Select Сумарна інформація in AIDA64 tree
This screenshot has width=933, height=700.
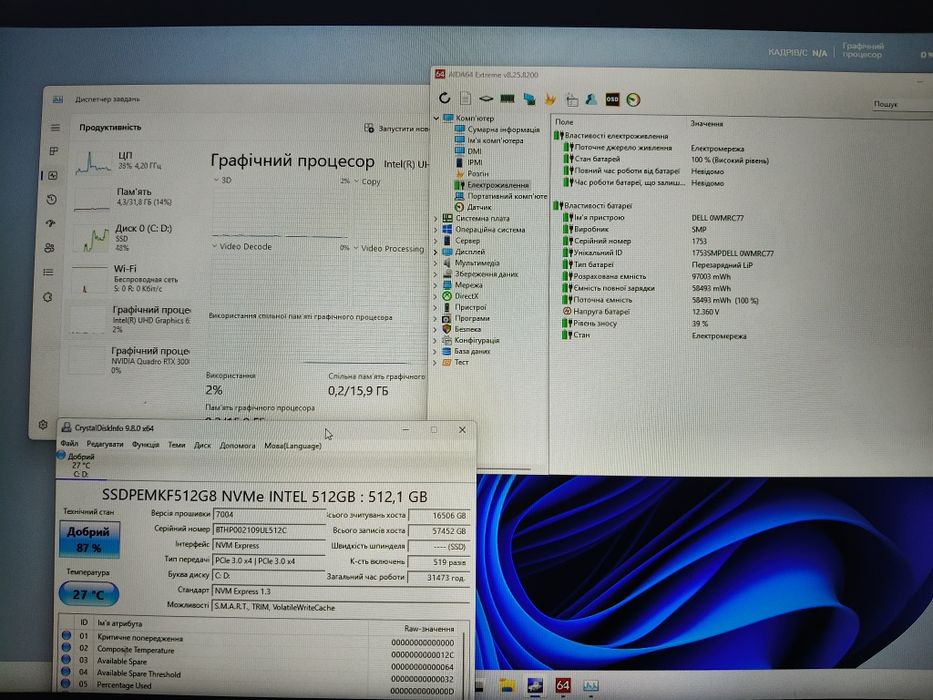pyautogui.click(x=503, y=129)
